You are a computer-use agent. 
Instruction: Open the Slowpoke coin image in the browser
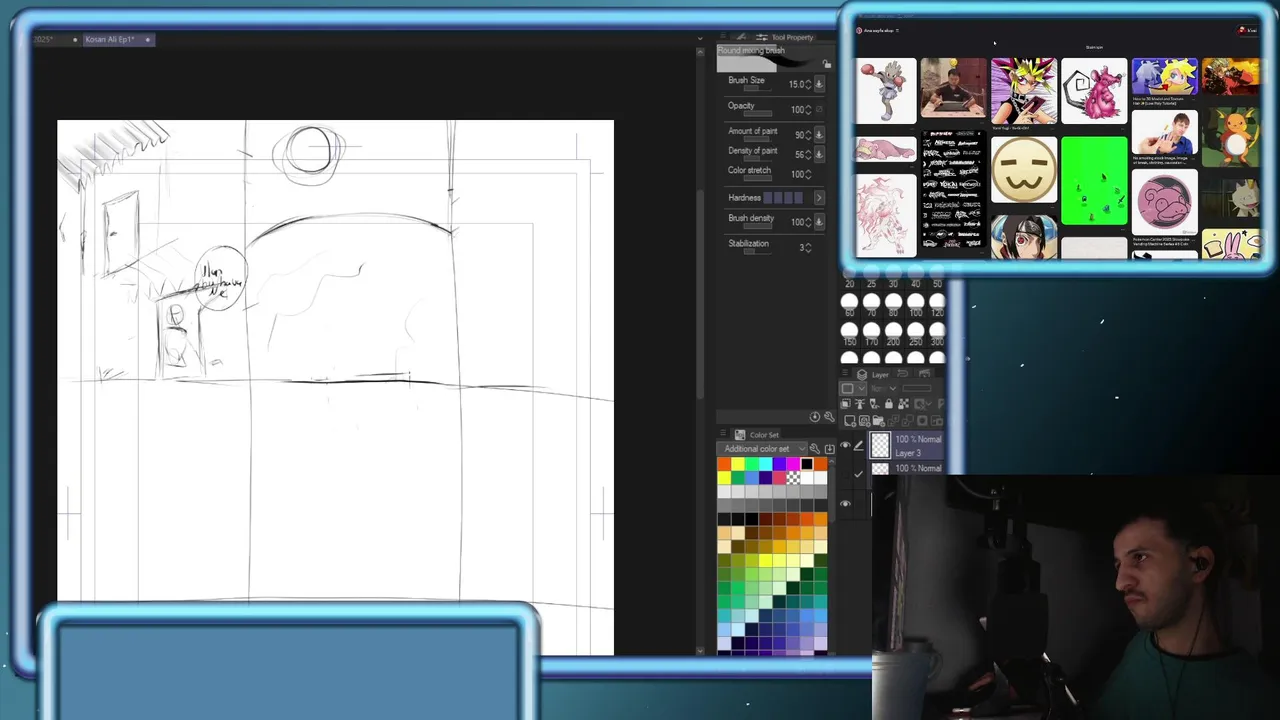[x=1164, y=201]
